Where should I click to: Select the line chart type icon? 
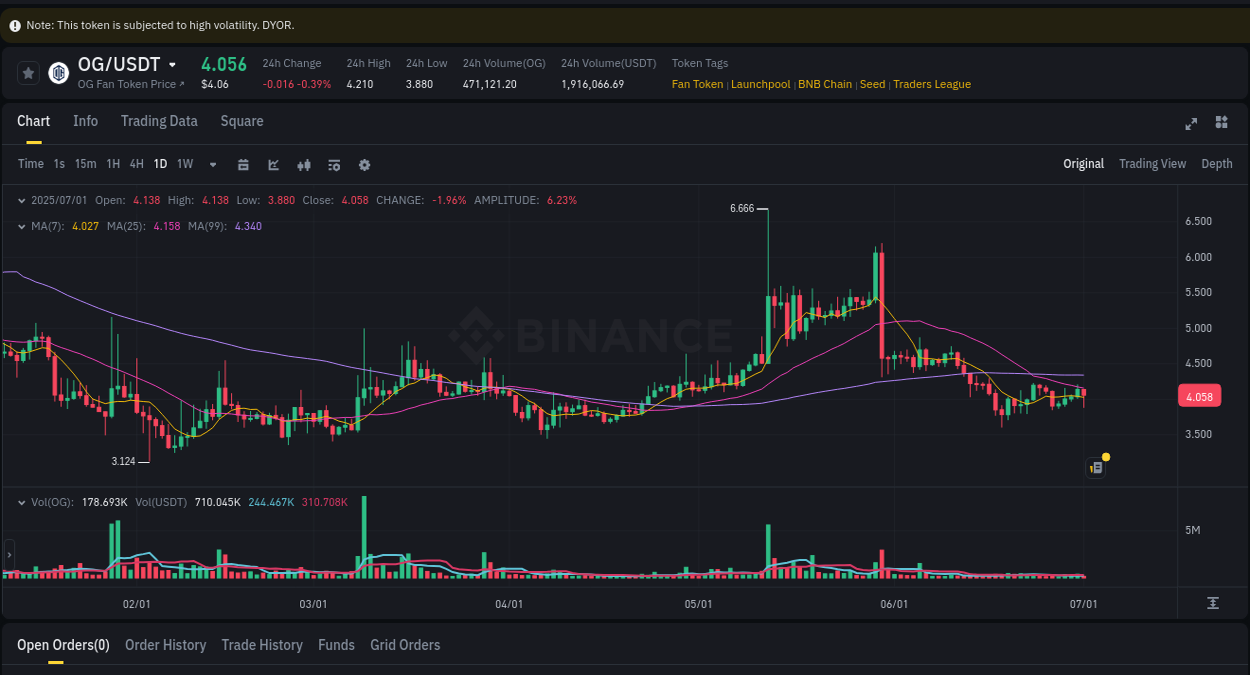273,163
